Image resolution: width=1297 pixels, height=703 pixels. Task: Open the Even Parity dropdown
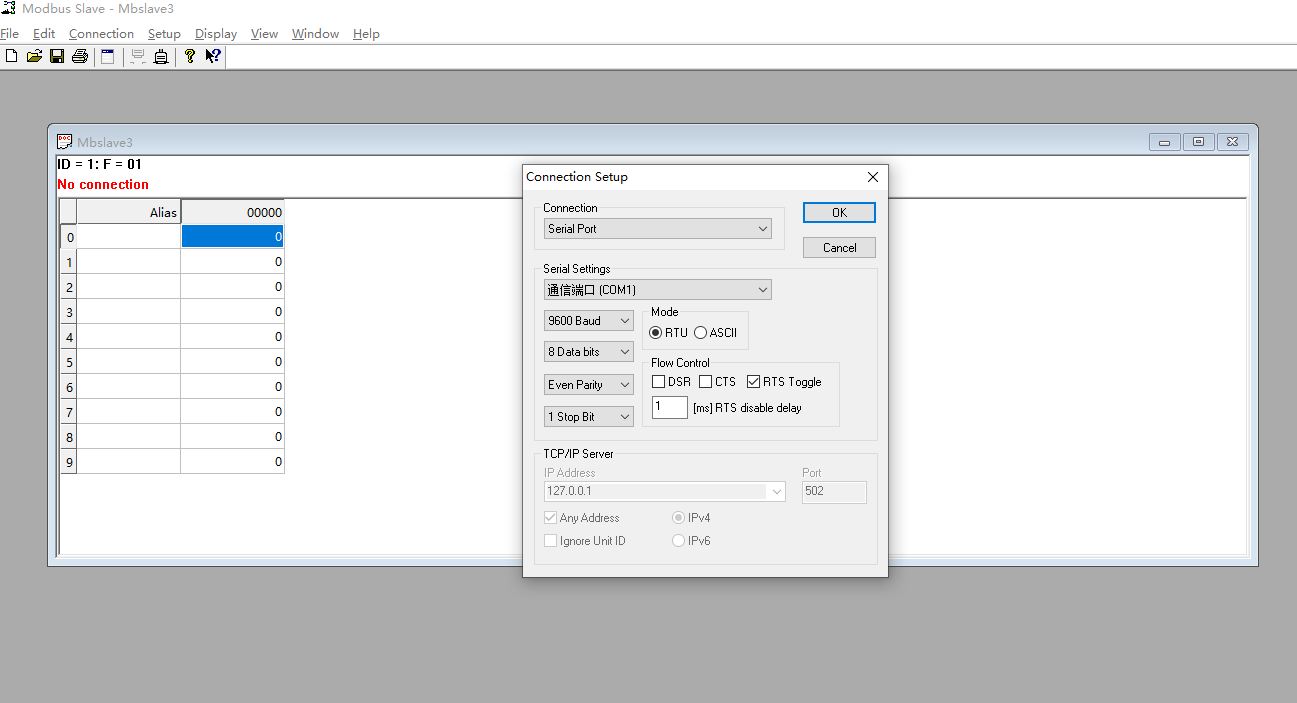click(589, 385)
